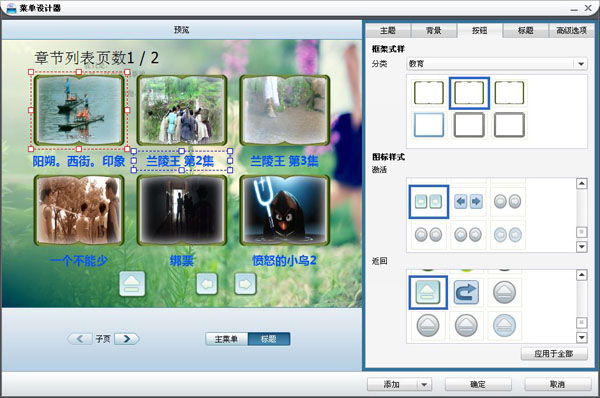Viewport: 600px width, 398px height.
Task: Switch to 标题 view toggle
Action: coord(269,339)
